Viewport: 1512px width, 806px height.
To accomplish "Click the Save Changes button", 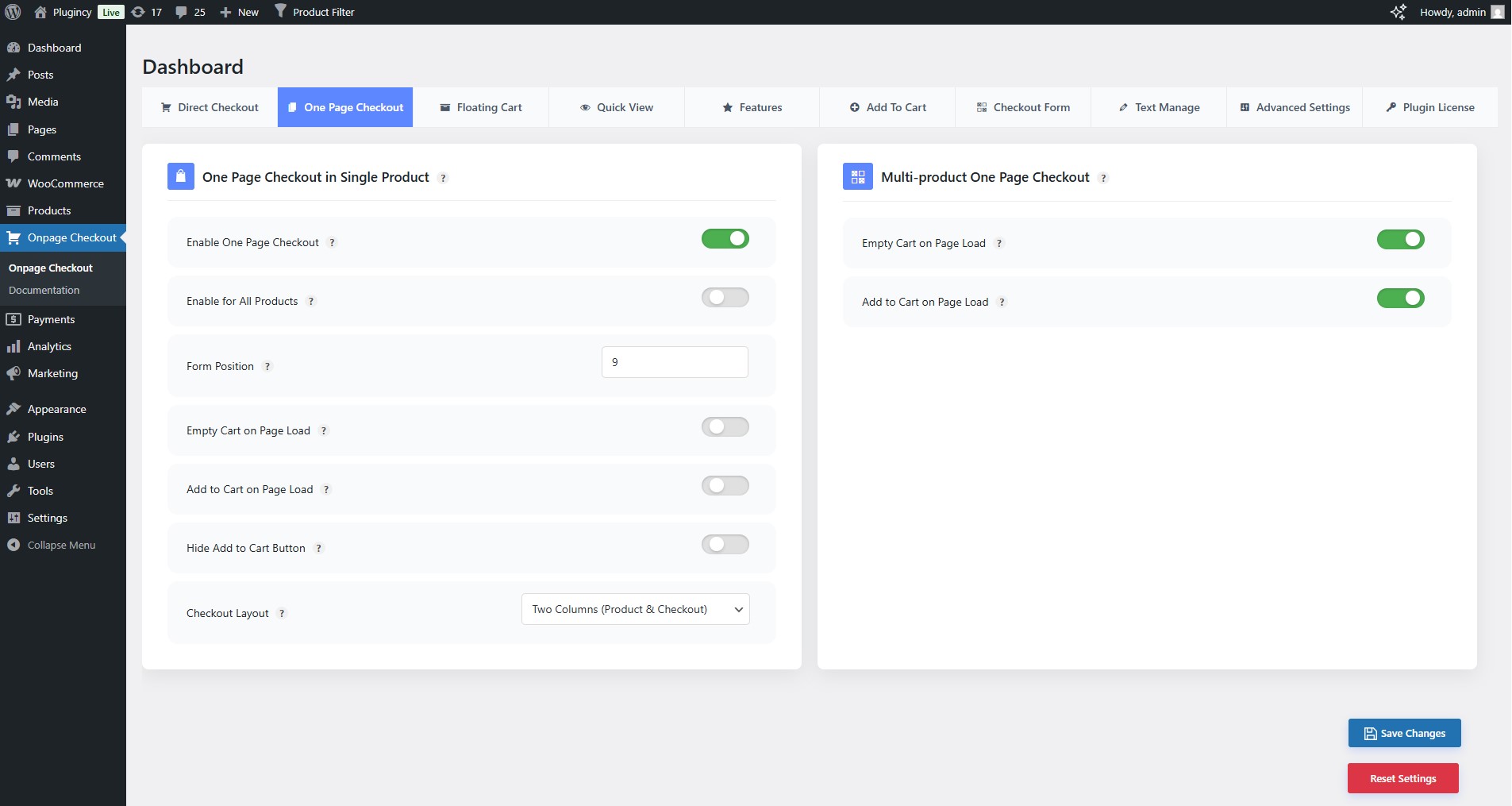I will tap(1403, 733).
